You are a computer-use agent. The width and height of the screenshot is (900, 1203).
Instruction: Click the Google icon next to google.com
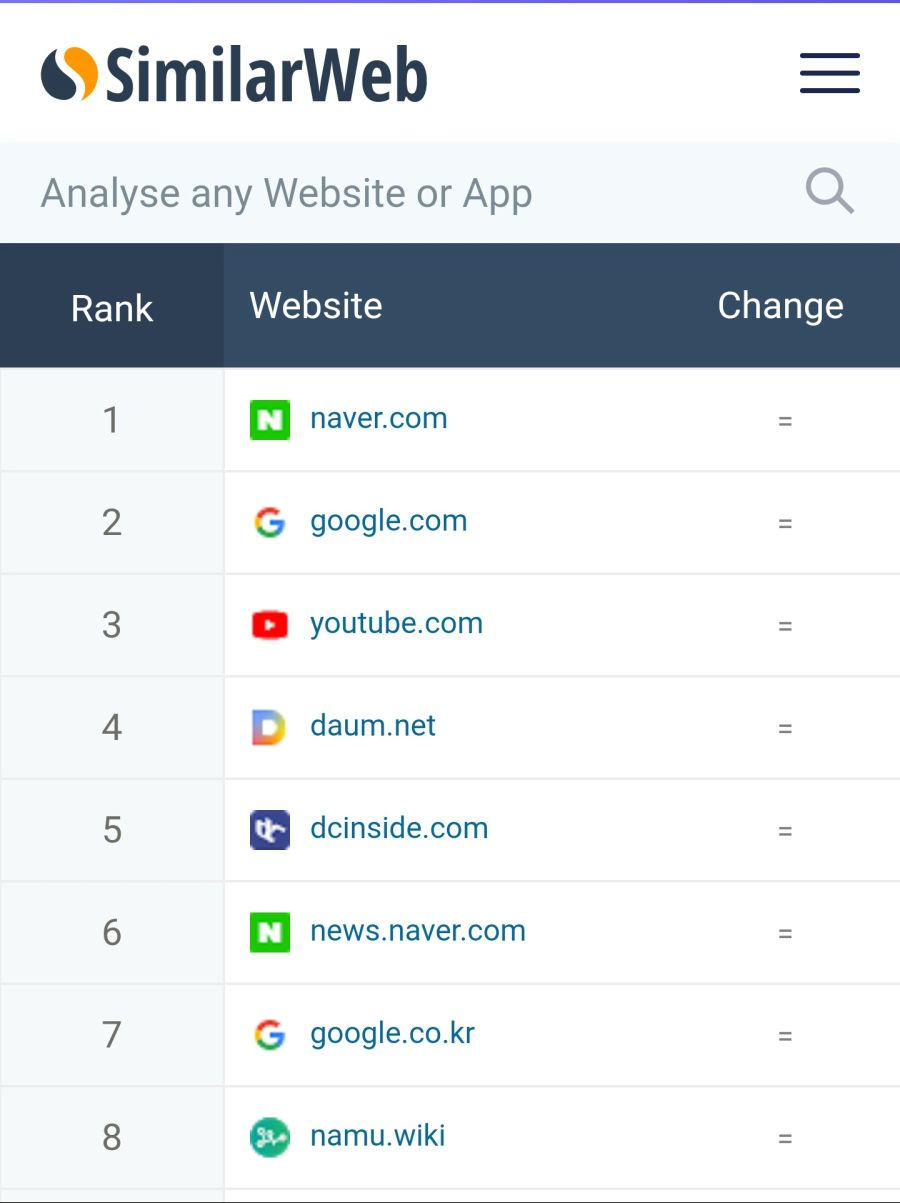(x=268, y=521)
